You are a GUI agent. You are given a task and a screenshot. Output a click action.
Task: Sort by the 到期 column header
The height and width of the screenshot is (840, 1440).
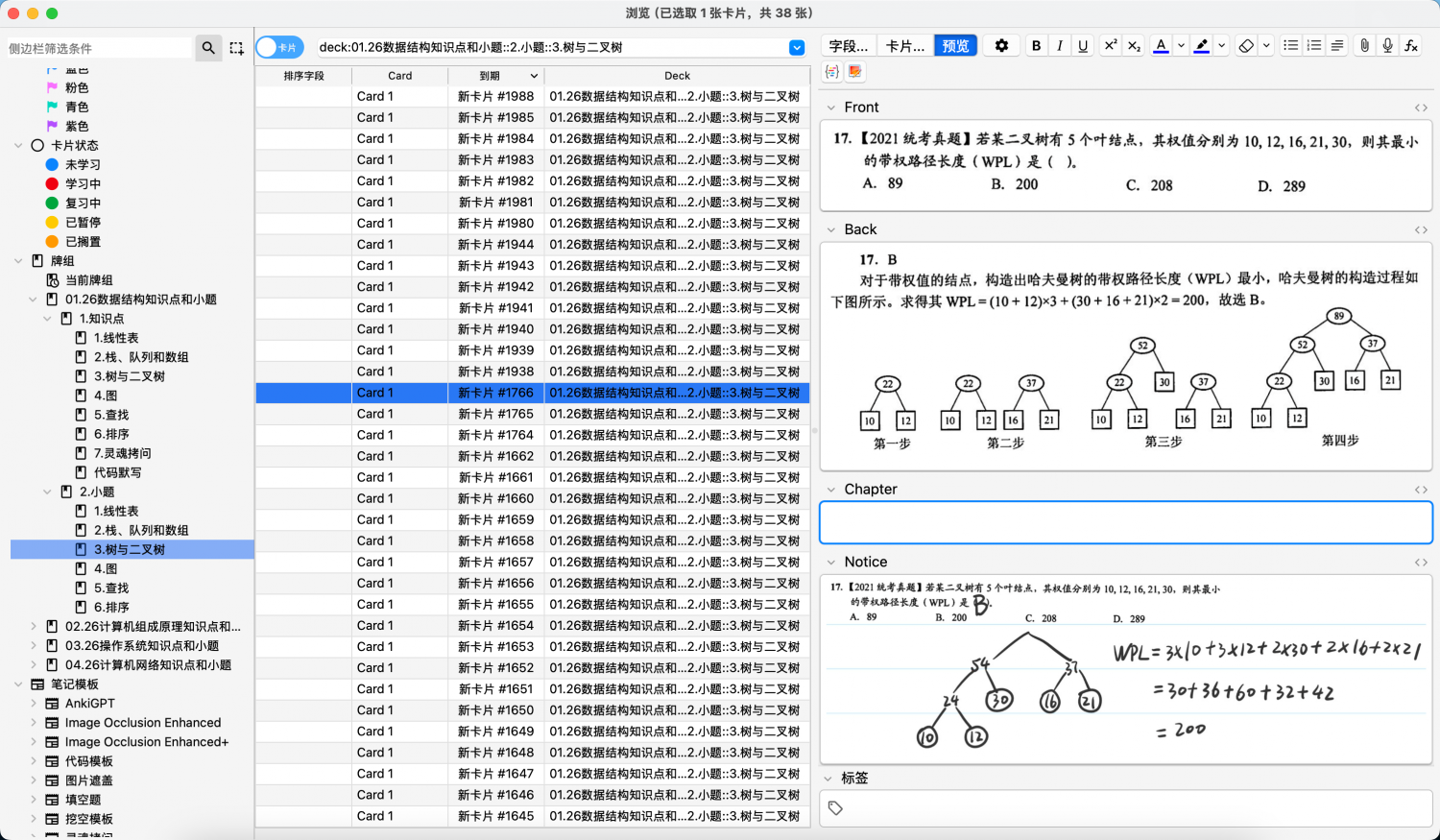coord(495,76)
